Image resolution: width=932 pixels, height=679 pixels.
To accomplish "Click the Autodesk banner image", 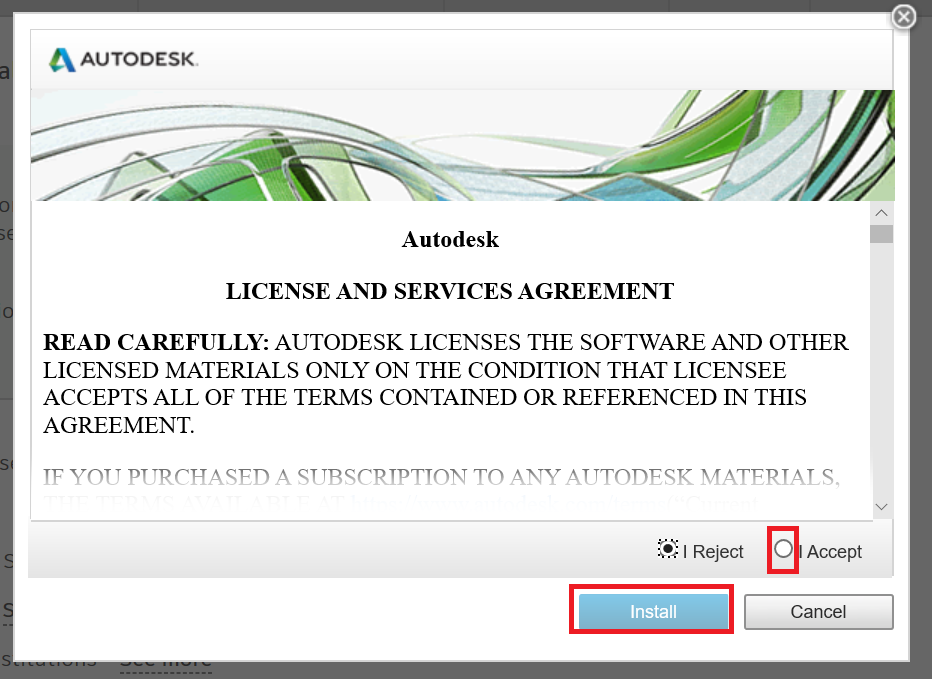I will (x=462, y=145).
